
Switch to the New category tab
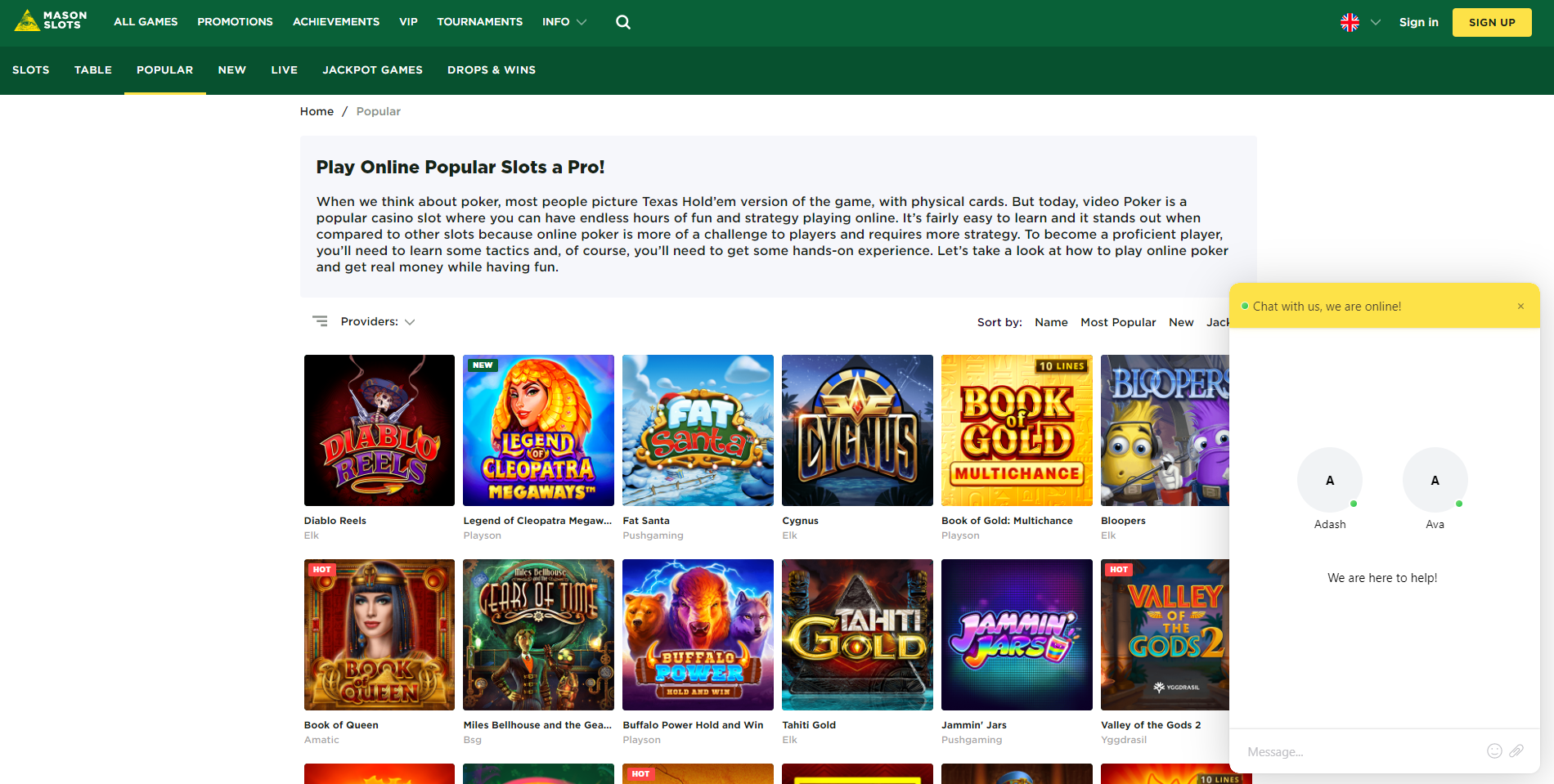232,70
